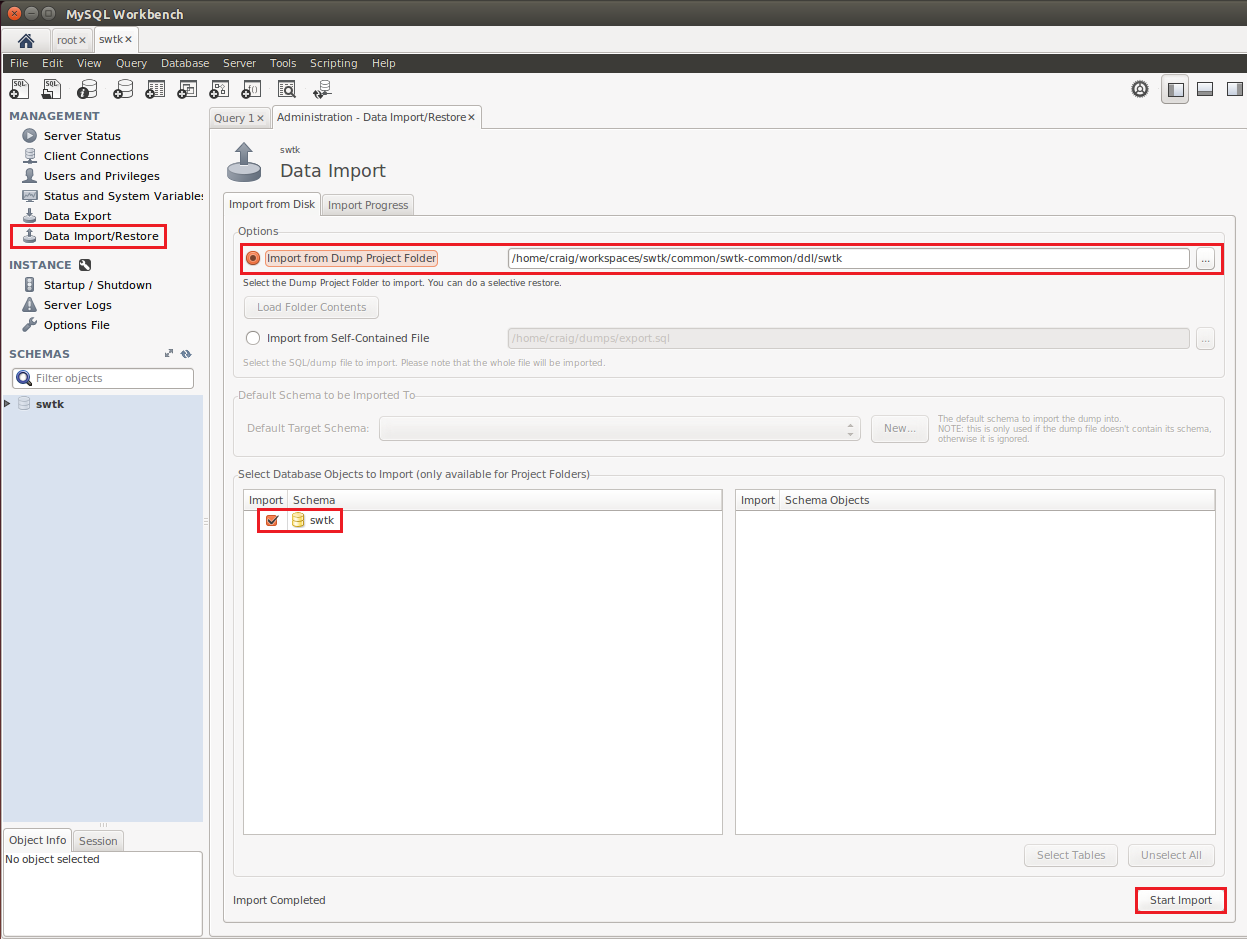The image size is (1247, 939).
Task: Expand the swtk schema in the sidebar
Action: [x=9, y=403]
